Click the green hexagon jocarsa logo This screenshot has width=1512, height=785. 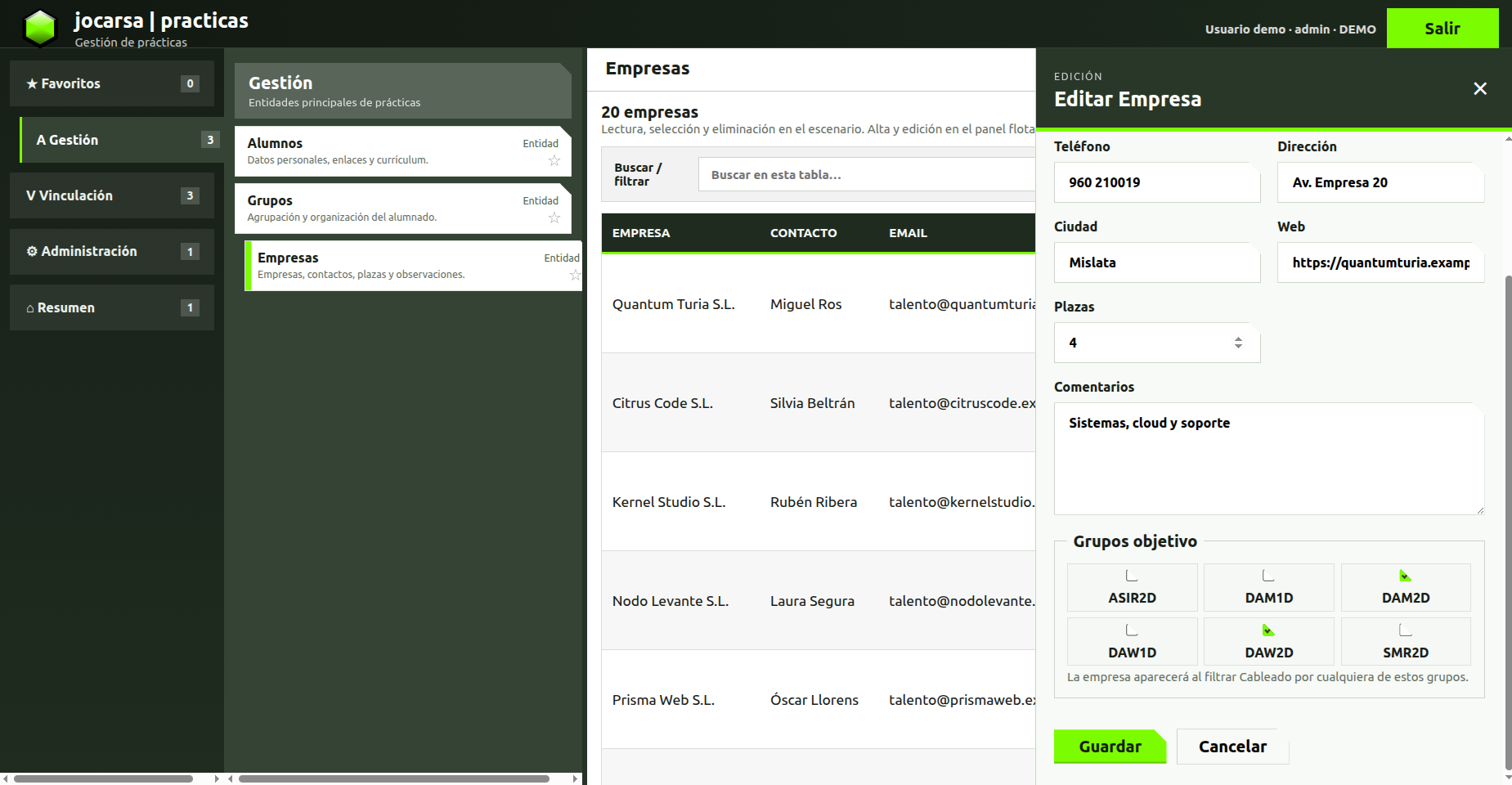click(x=40, y=28)
